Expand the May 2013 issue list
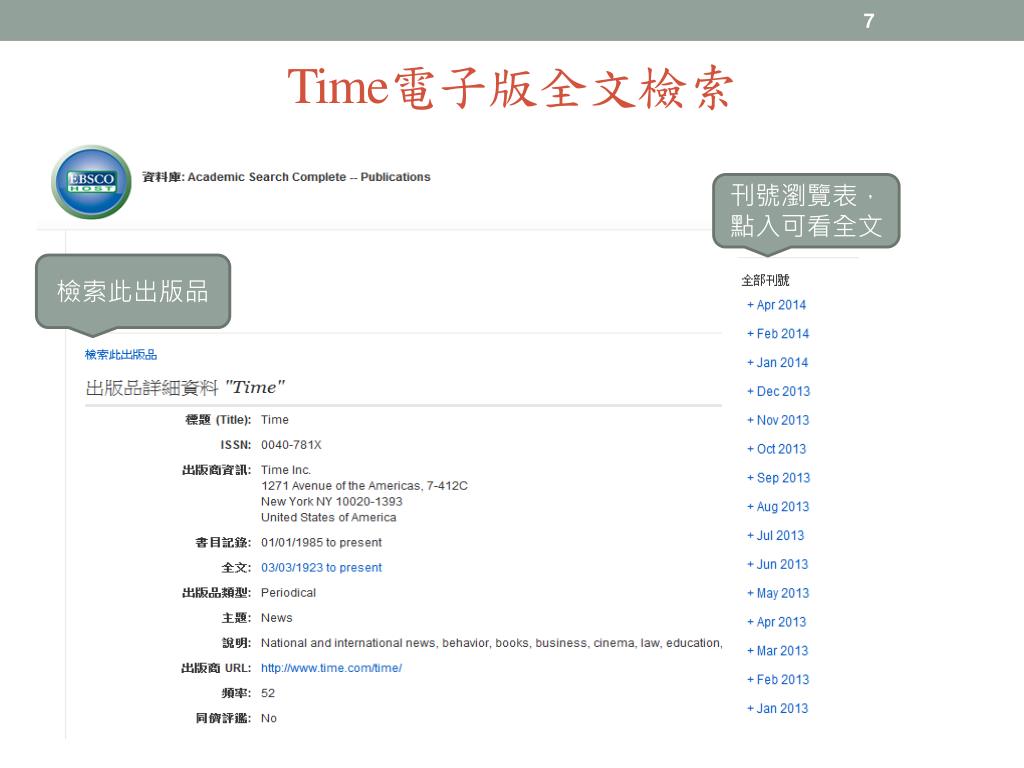 pyautogui.click(x=778, y=593)
